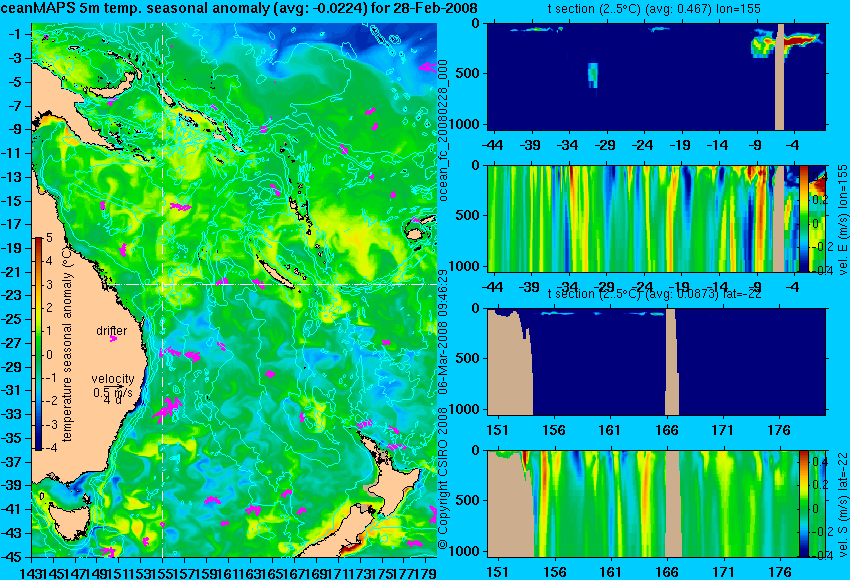
Task: Click the 'vel. S (m/s) lat=-22' axis label
Action: pyautogui.click(x=842, y=504)
